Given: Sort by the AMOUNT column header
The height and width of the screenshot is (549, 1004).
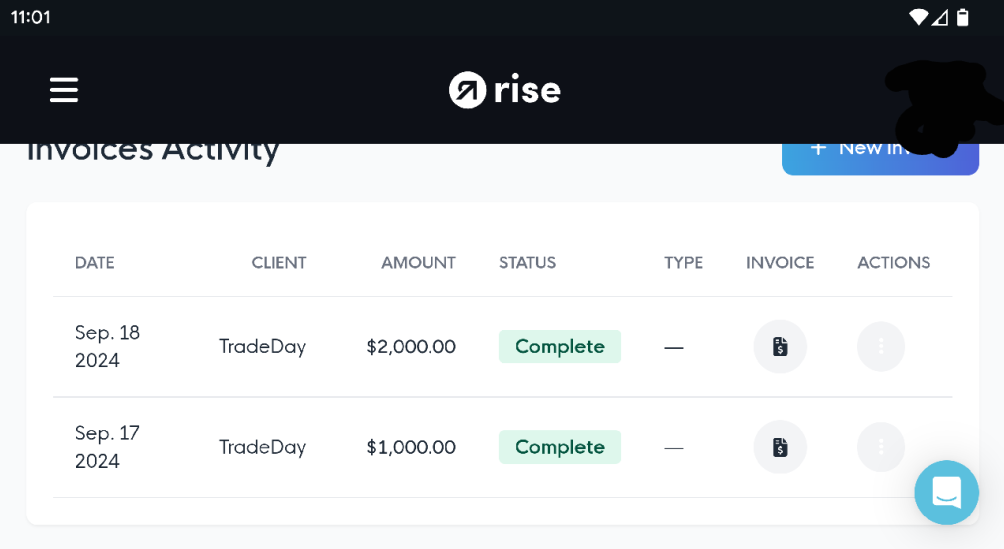Looking at the screenshot, I should 418,263.
